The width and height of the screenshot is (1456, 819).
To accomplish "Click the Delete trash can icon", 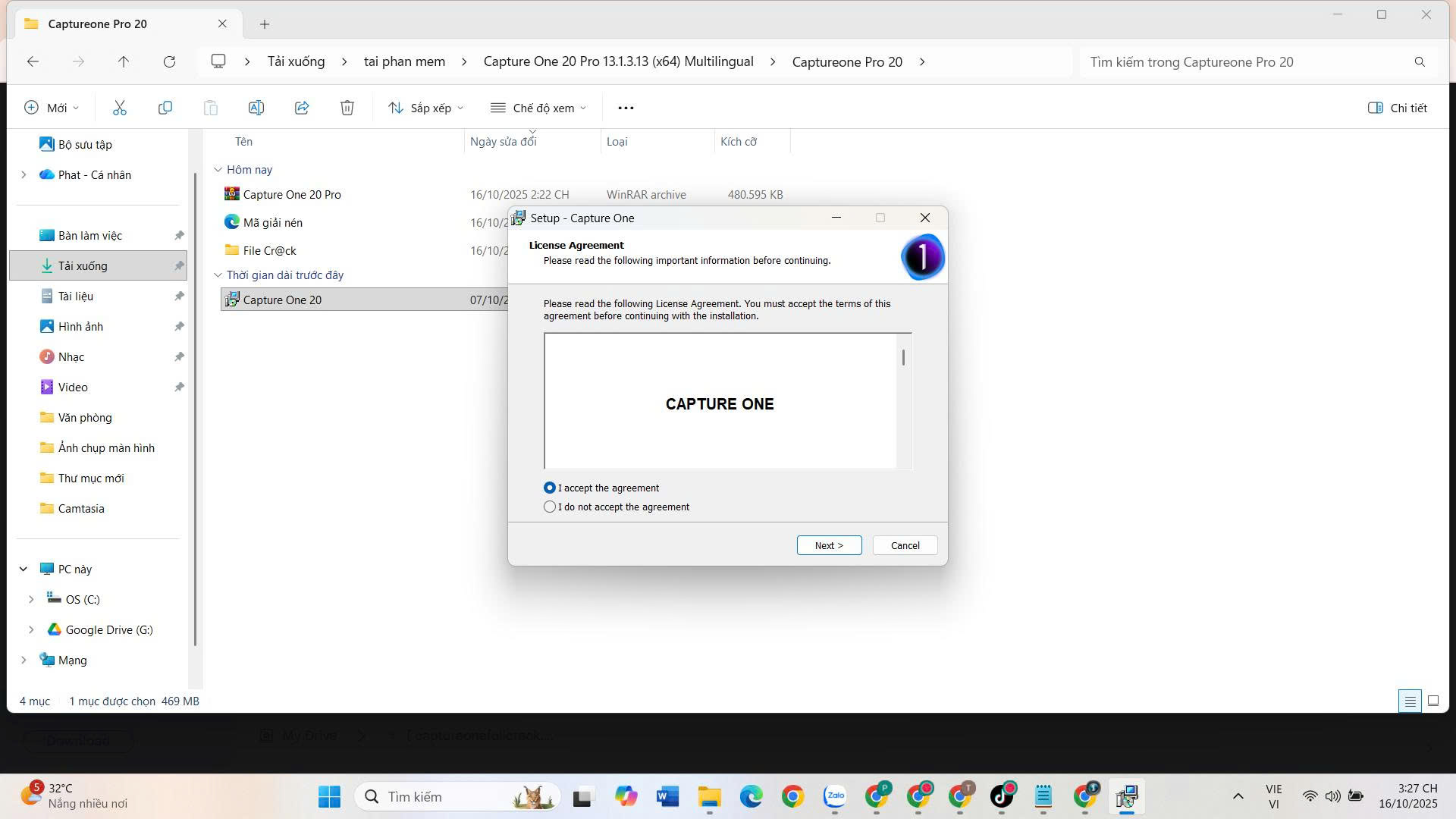I will [347, 108].
